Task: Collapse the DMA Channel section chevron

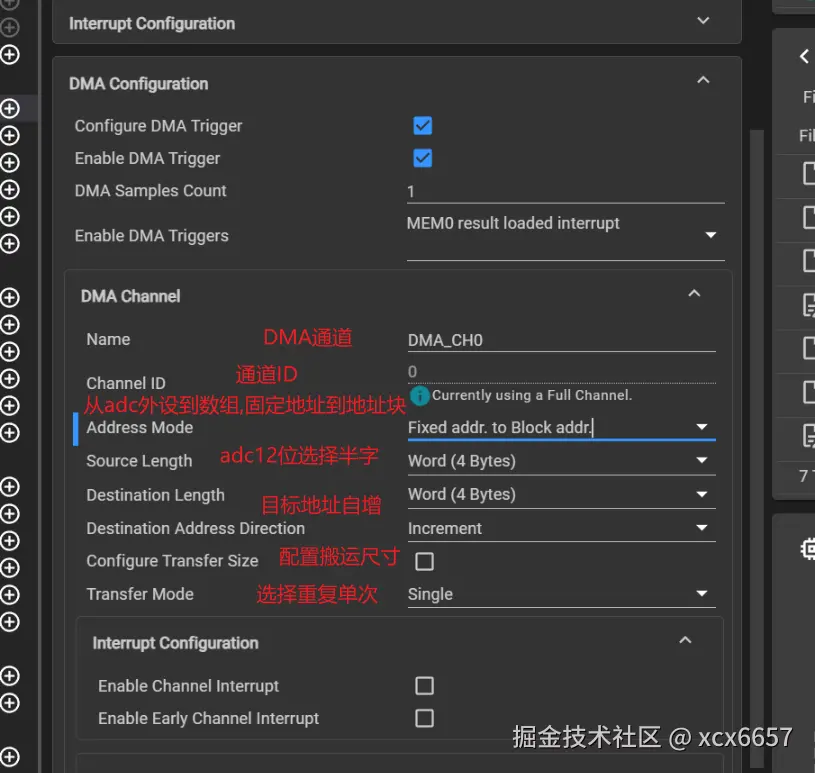Action: [x=694, y=294]
